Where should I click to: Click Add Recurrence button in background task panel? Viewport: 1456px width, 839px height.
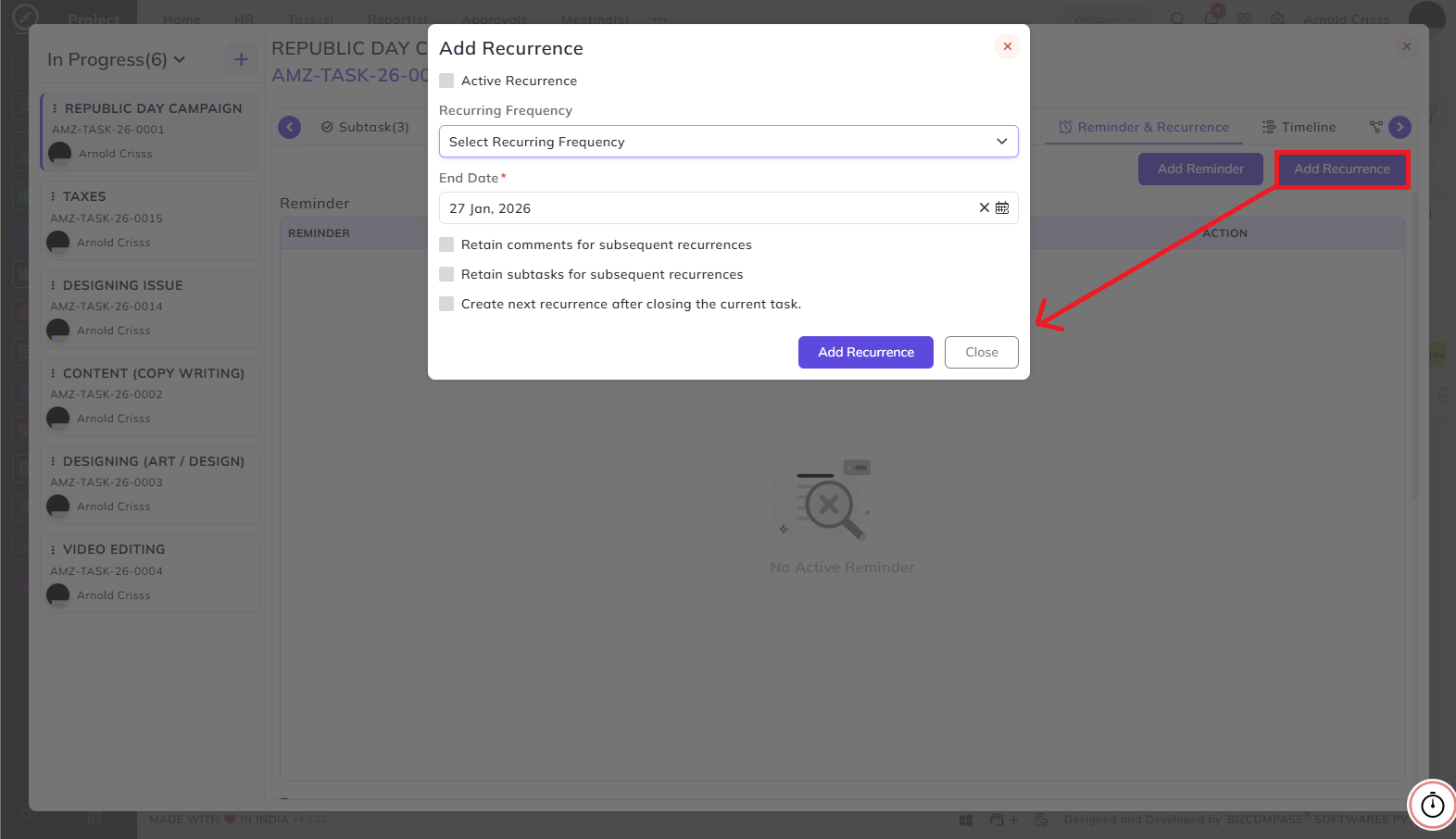(x=1342, y=169)
